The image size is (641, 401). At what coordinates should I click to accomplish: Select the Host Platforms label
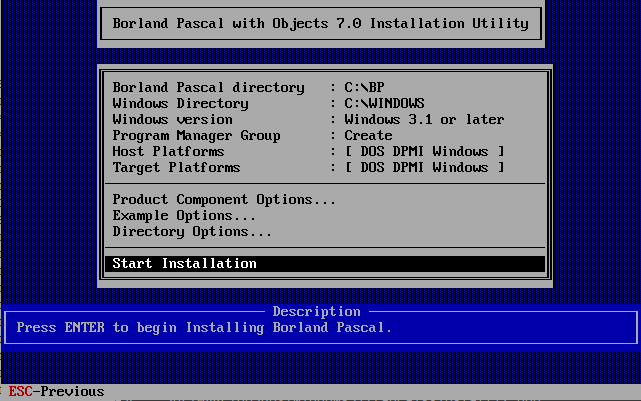(168, 152)
